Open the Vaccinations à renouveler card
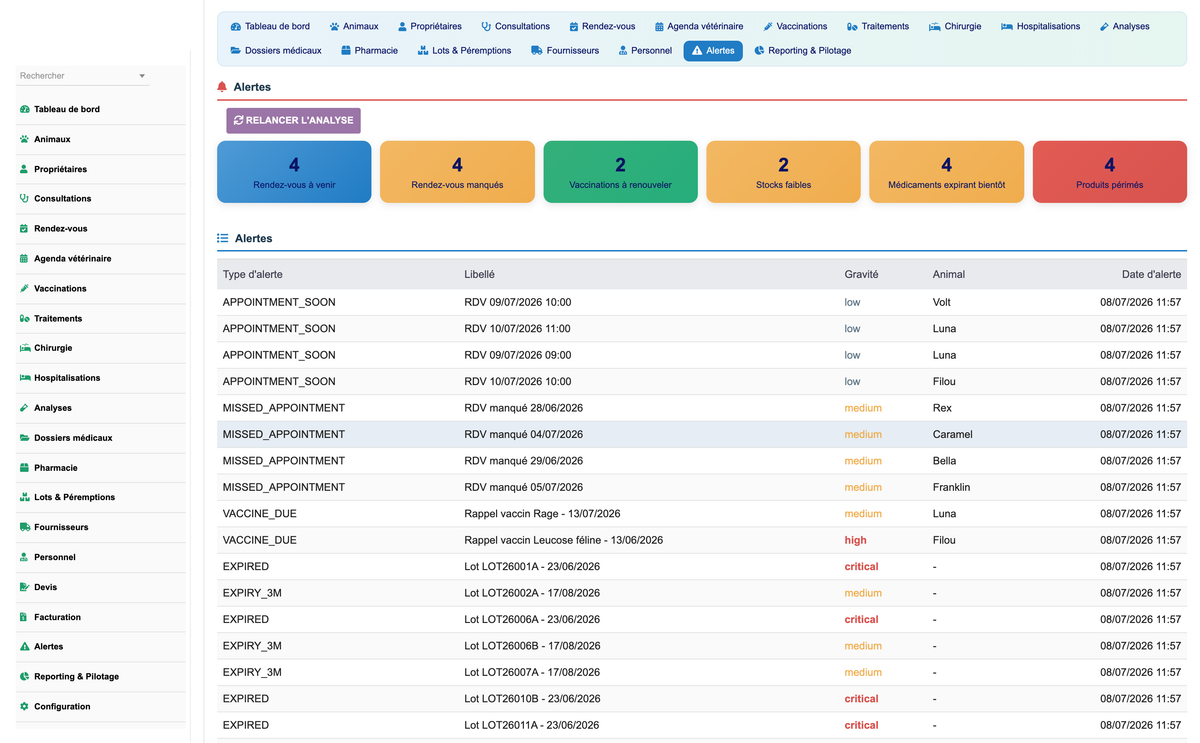The width and height of the screenshot is (1200, 743). click(620, 172)
